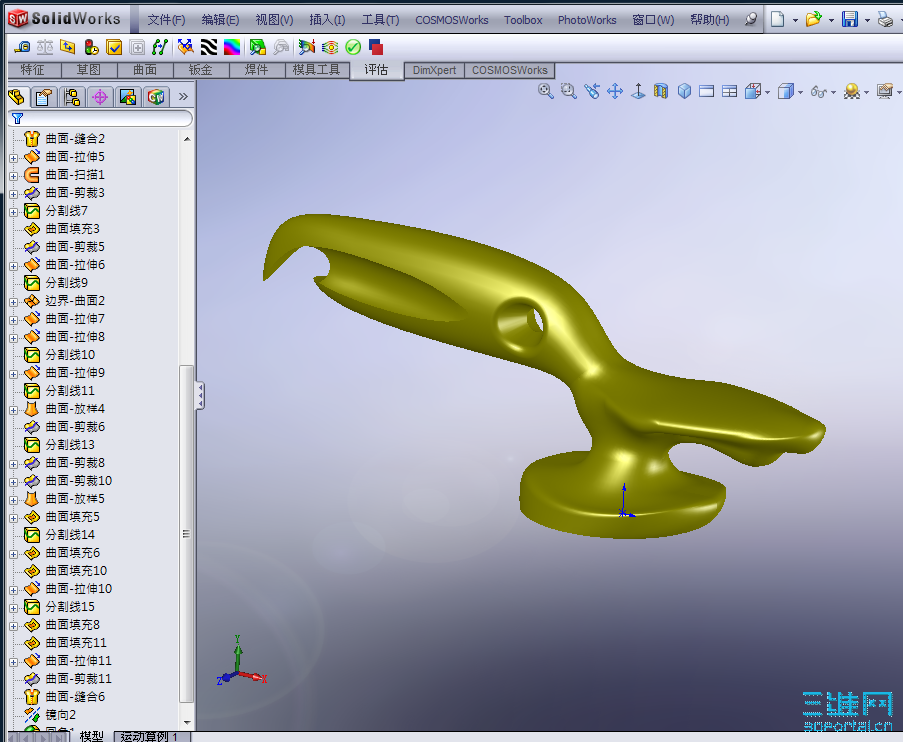Switch to isometric cube view

[x=684, y=91]
